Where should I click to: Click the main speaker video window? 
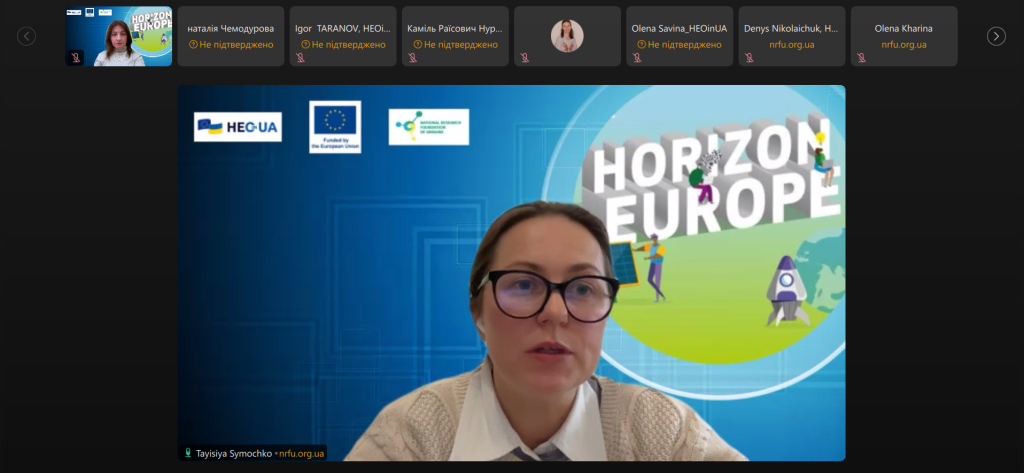click(x=511, y=270)
